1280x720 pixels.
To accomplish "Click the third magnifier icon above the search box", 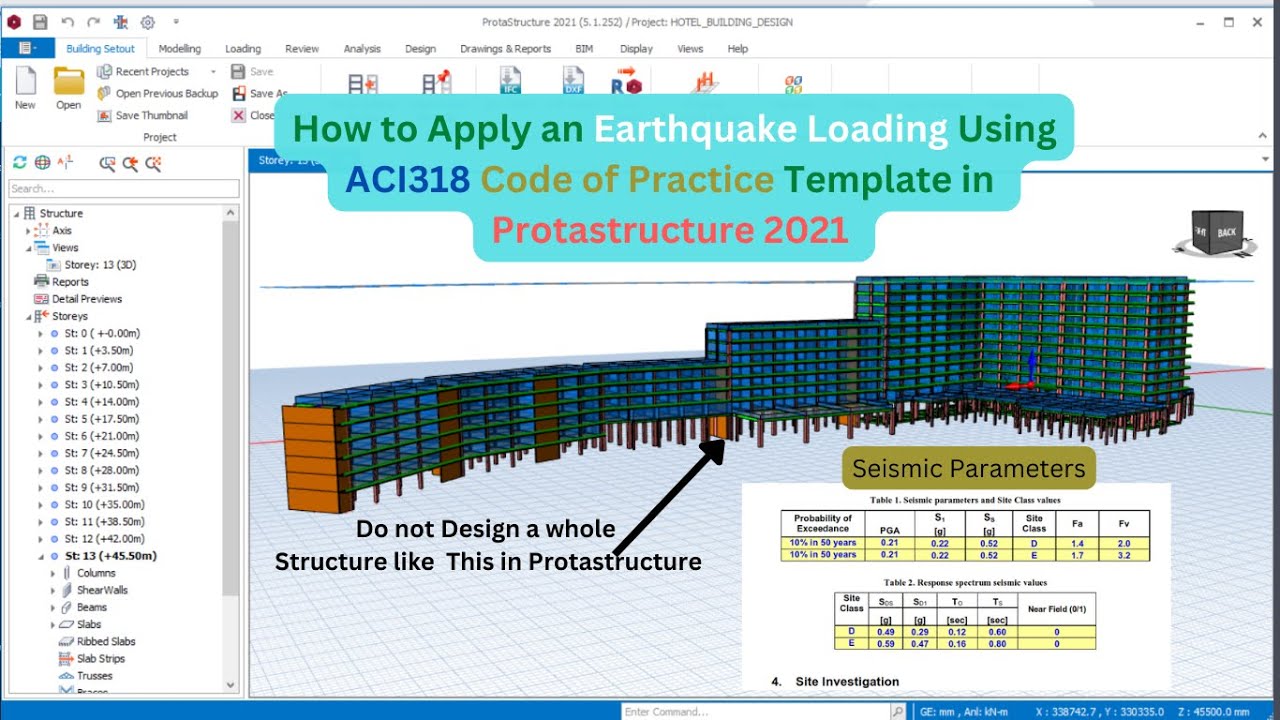I will [x=153, y=164].
